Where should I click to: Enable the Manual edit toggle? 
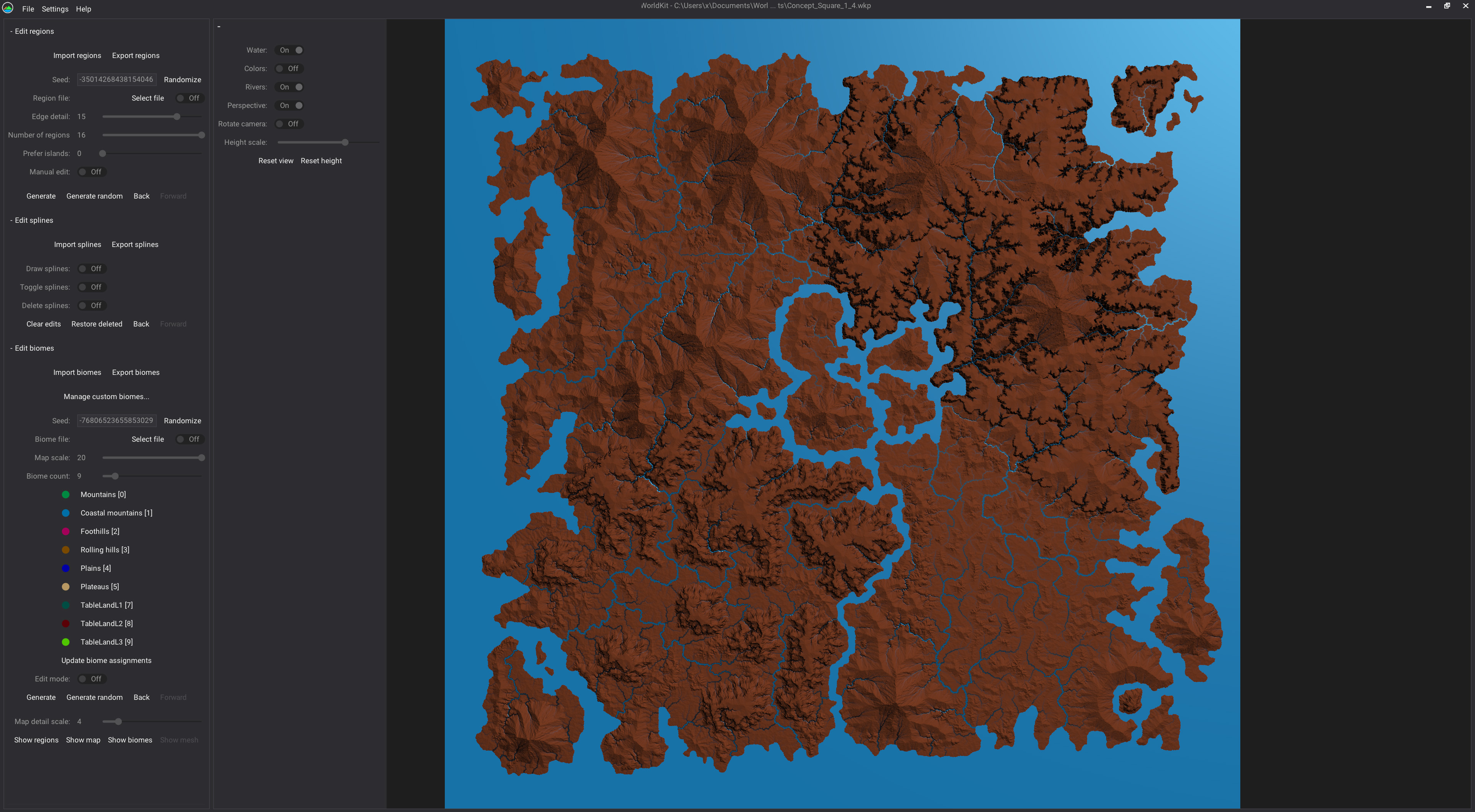(x=92, y=172)
